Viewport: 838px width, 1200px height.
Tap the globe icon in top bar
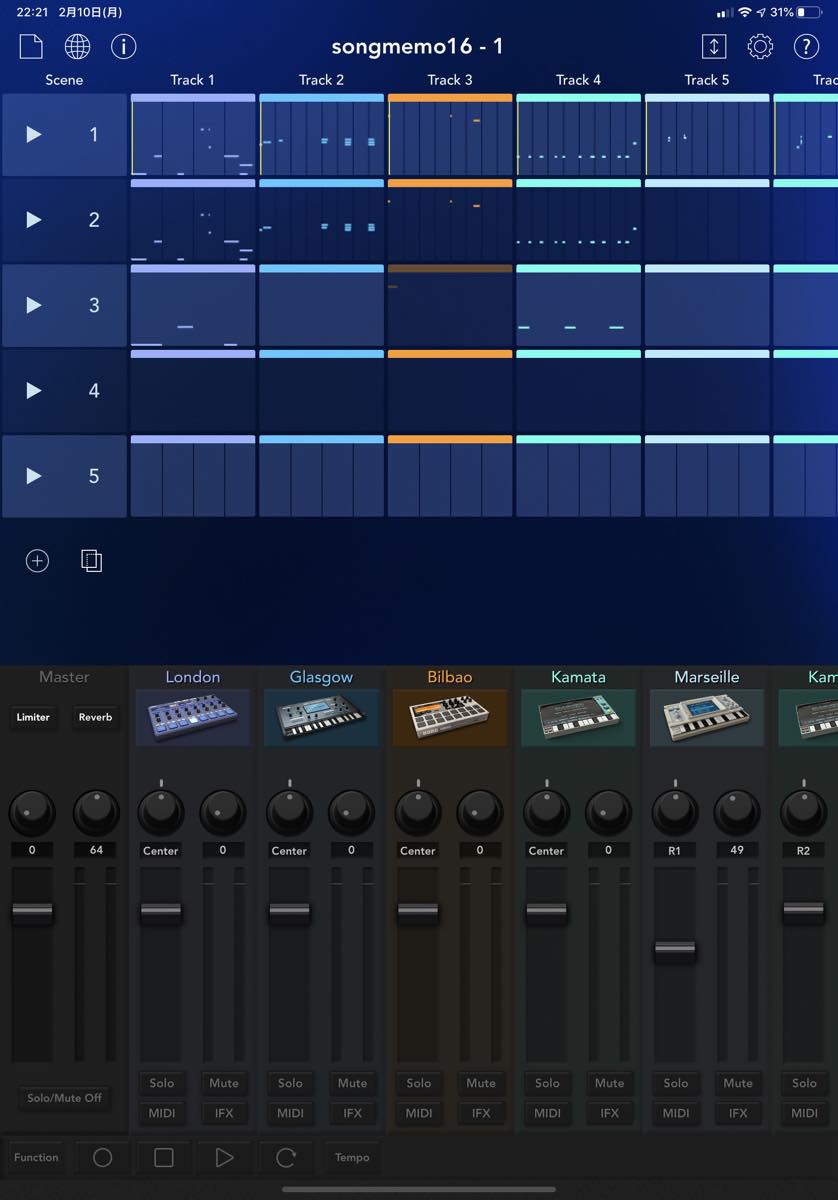(x=77, y=46)
